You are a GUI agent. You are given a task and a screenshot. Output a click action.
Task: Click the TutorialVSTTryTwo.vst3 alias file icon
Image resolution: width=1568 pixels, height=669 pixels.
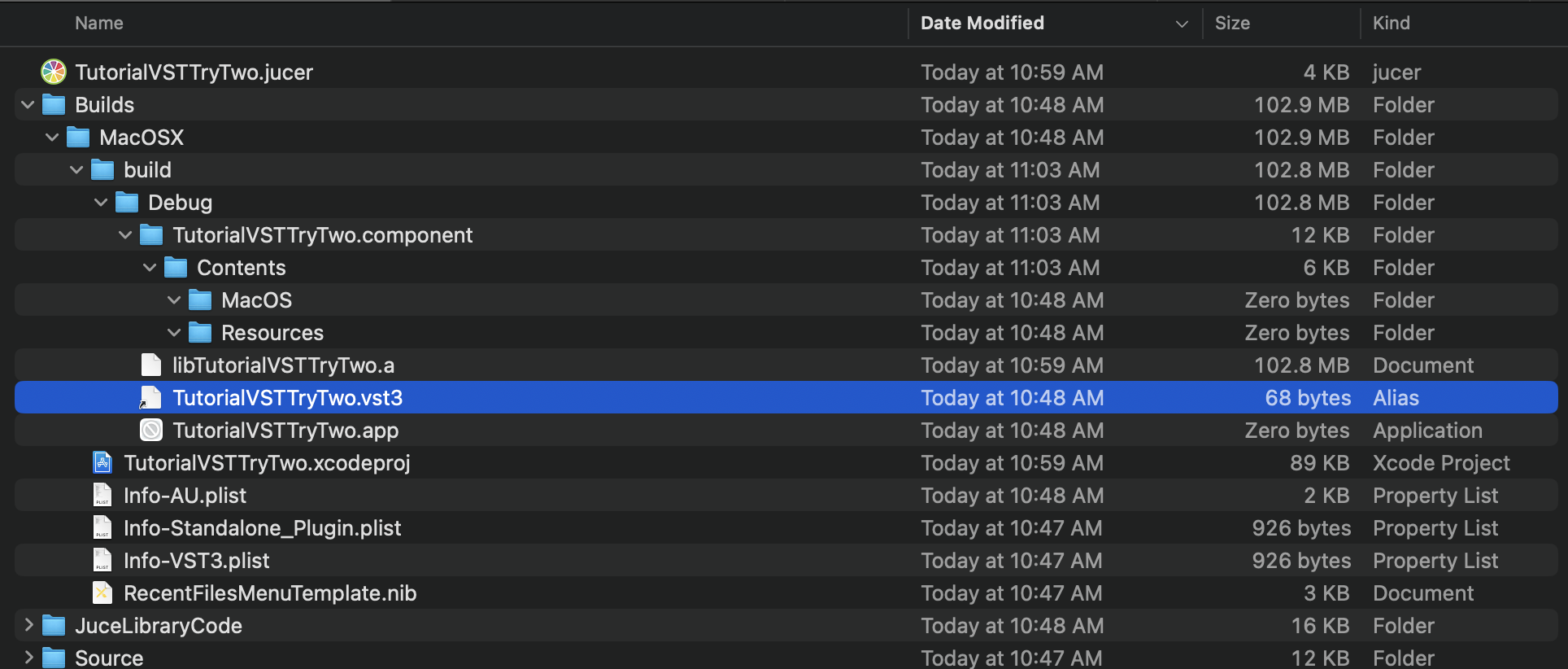tap(151, 397)
